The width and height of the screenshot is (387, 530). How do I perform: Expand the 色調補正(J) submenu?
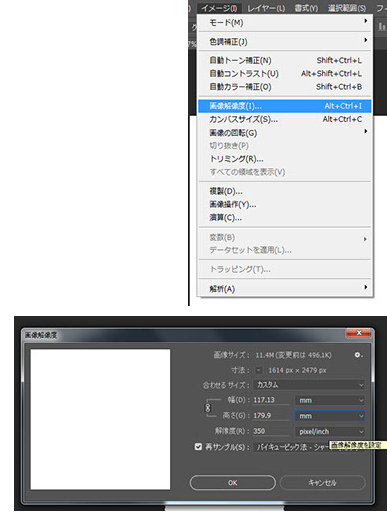[x=285, y=42]
